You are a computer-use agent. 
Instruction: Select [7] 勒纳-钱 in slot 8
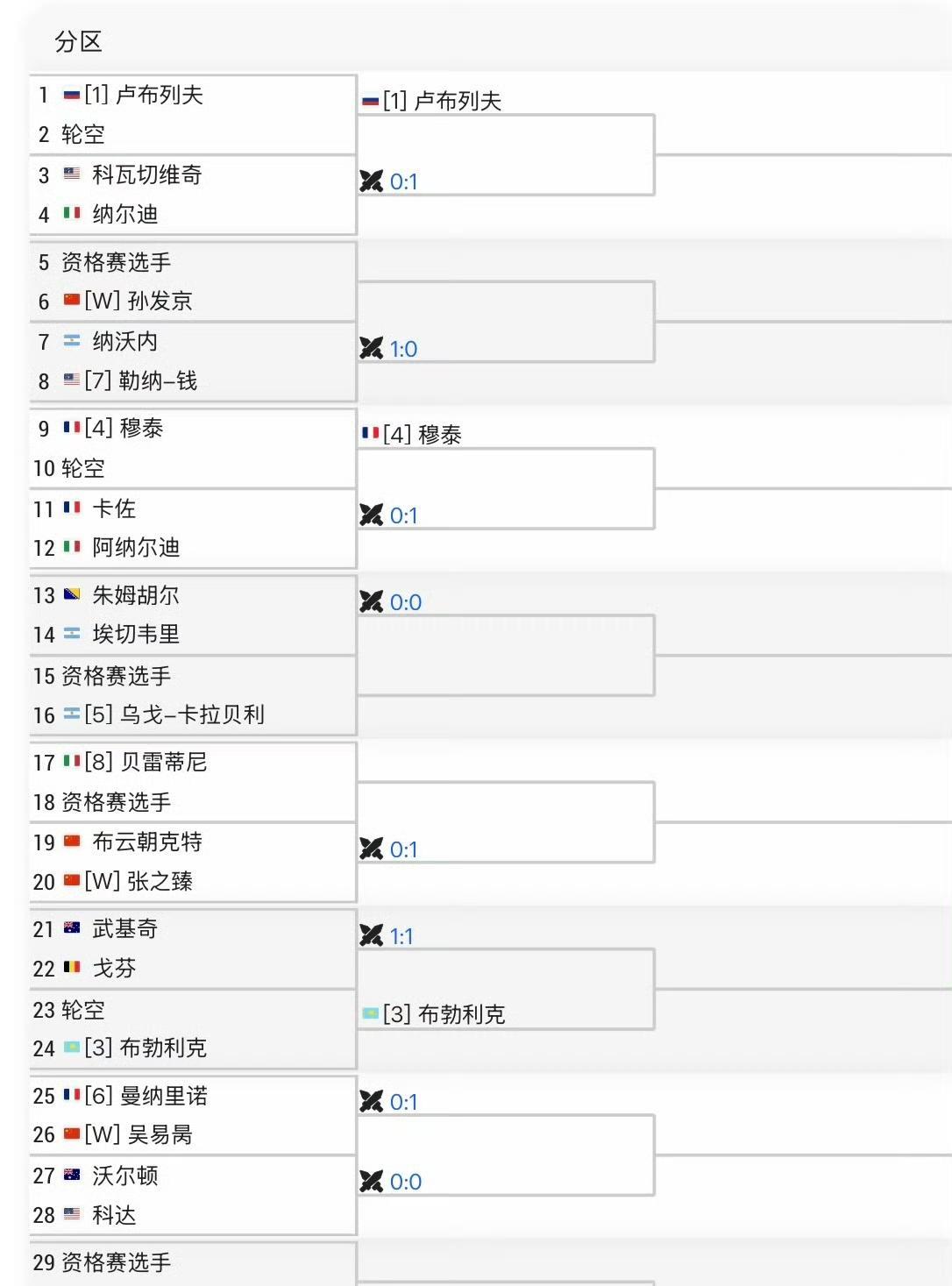click(157, 380)
